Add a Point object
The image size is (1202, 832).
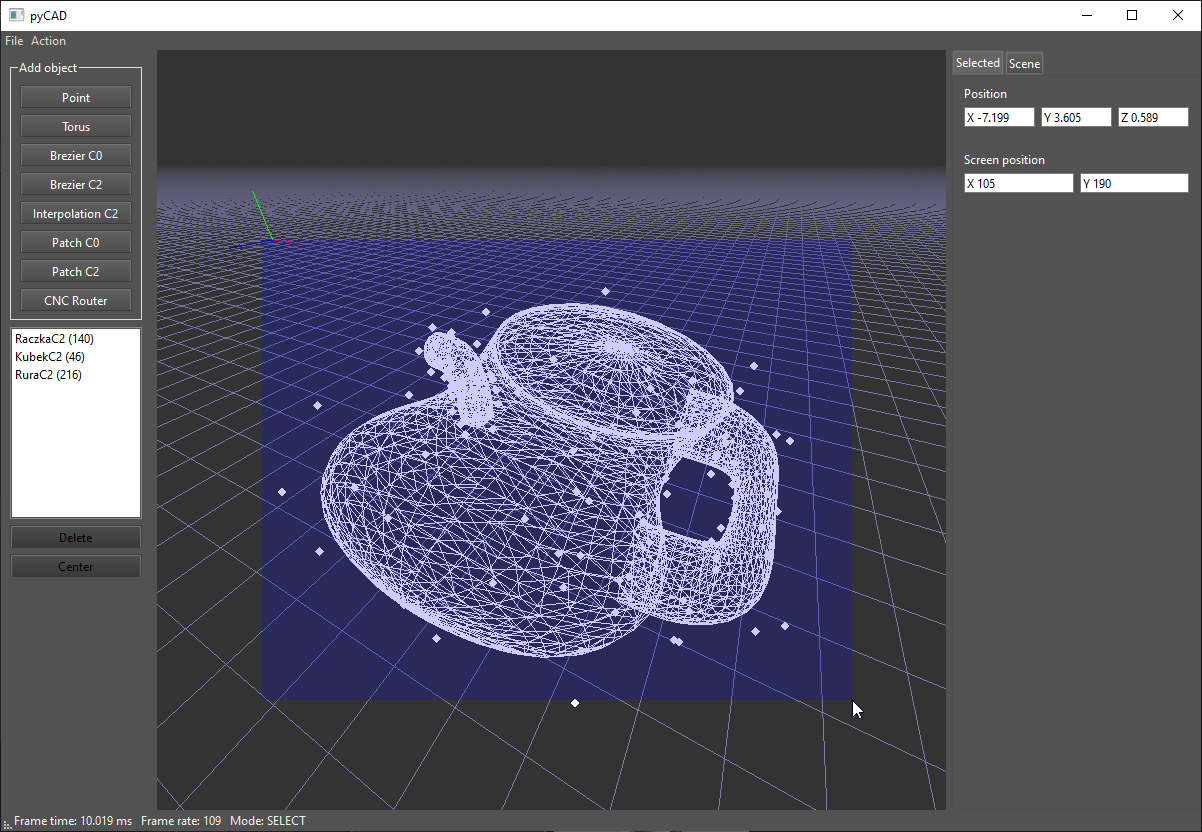point(75,97)
